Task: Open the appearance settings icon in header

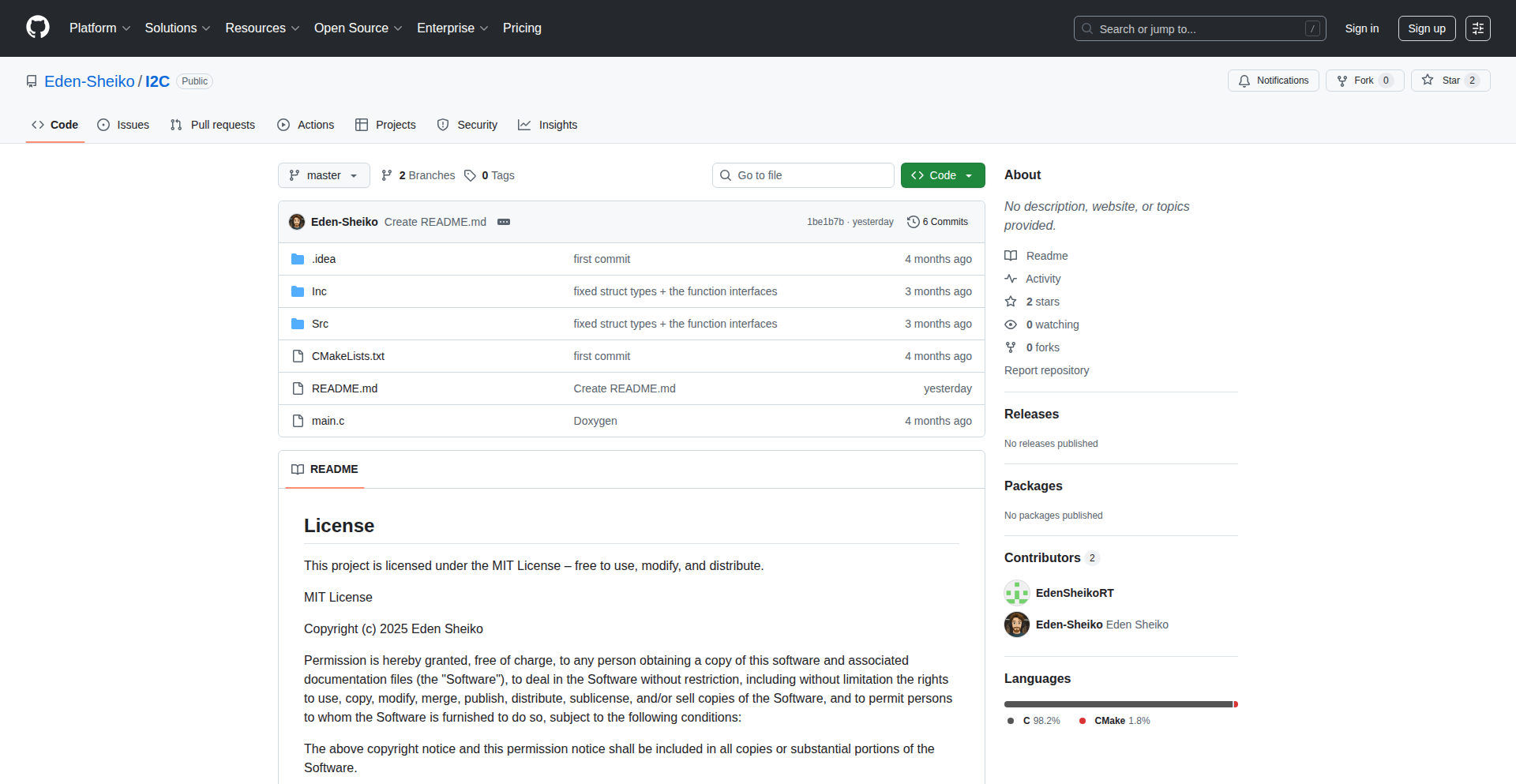Action: 1477,28
